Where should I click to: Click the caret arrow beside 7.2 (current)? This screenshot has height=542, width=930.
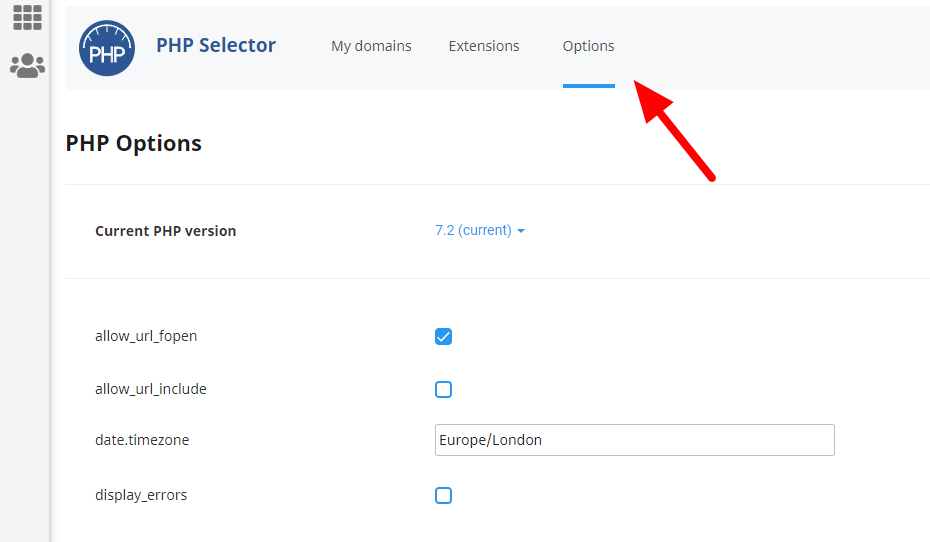pos(521,231)
